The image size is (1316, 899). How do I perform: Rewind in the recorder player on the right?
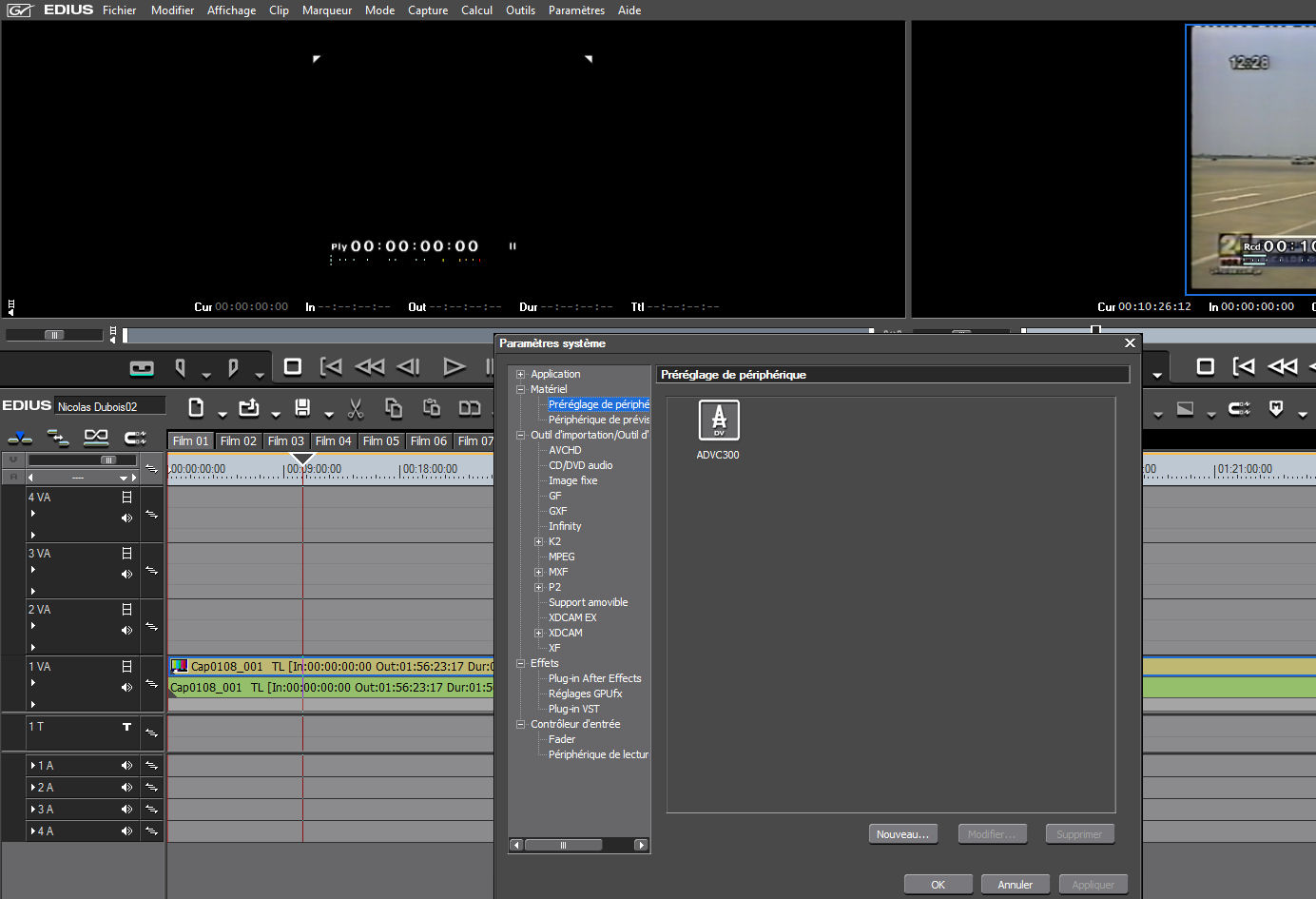pos(1283,366)
